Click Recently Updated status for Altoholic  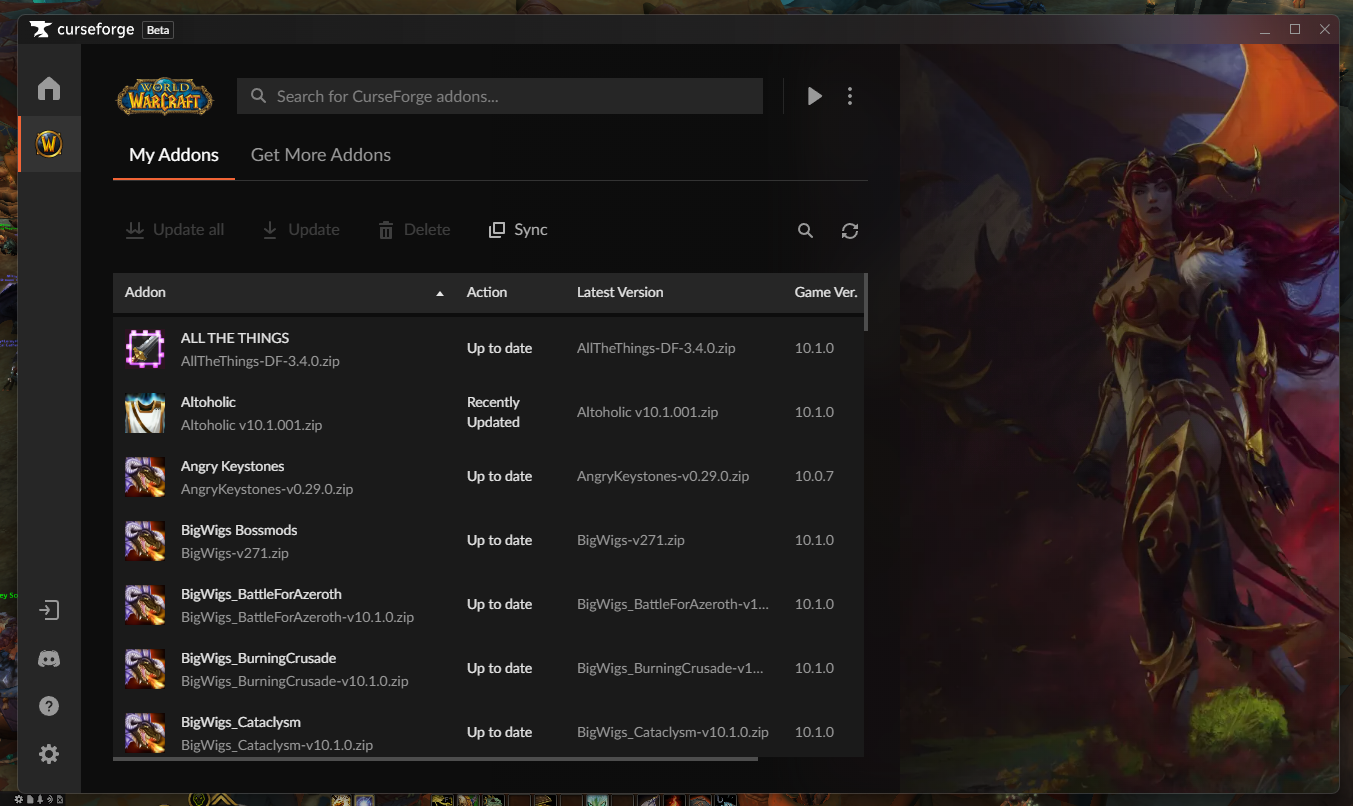coord(493,412)
